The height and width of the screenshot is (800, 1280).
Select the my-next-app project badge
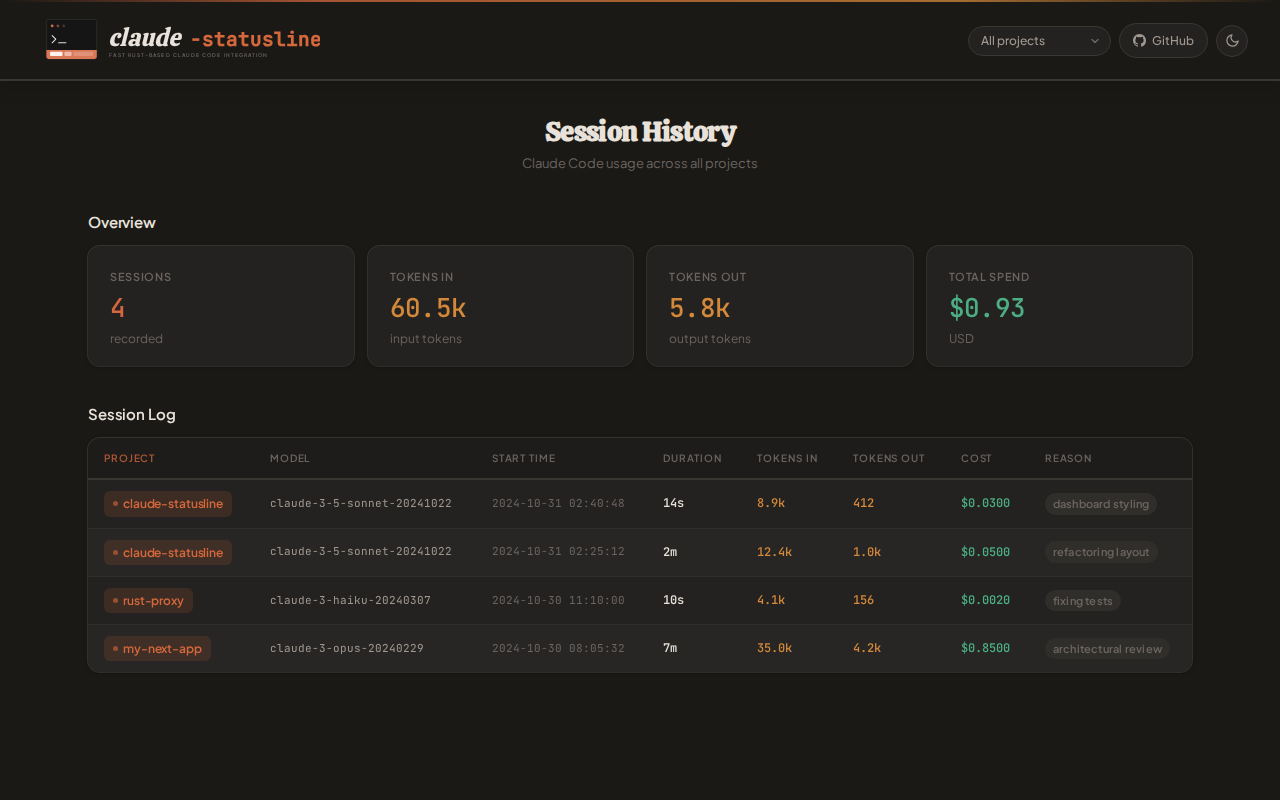click(x=157, y=648)
